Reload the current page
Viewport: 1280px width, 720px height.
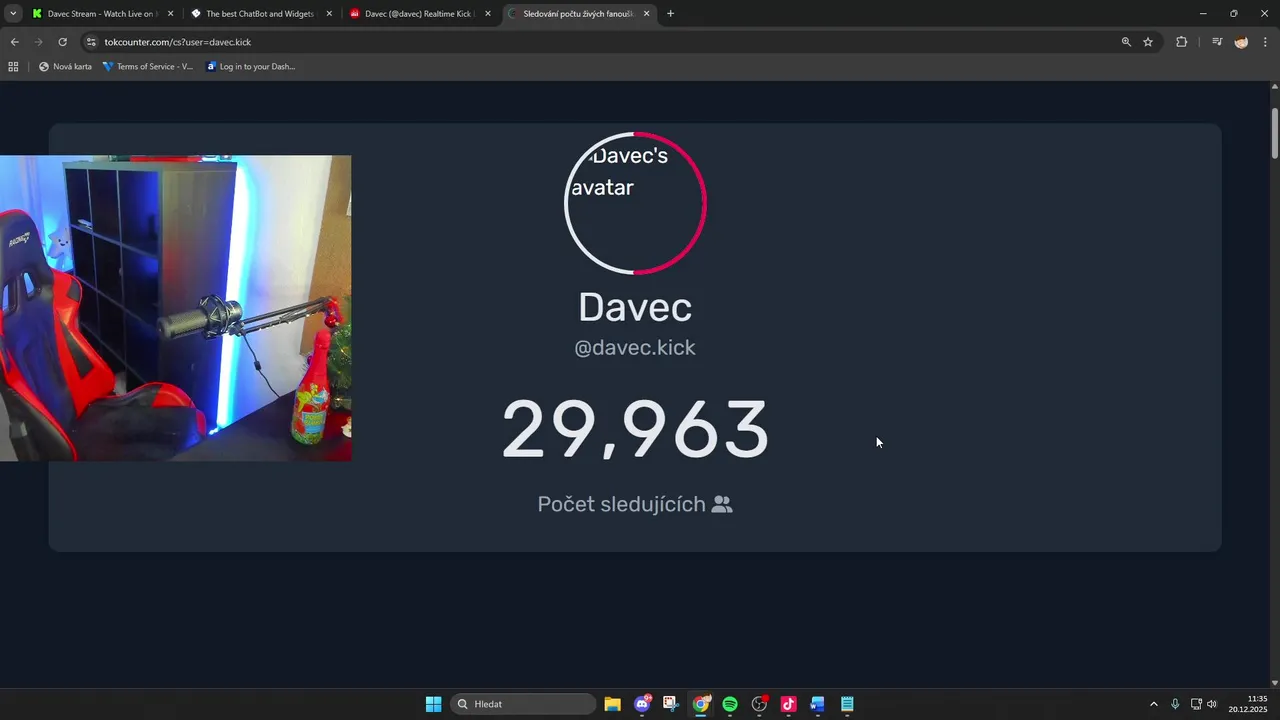(62, 42)
